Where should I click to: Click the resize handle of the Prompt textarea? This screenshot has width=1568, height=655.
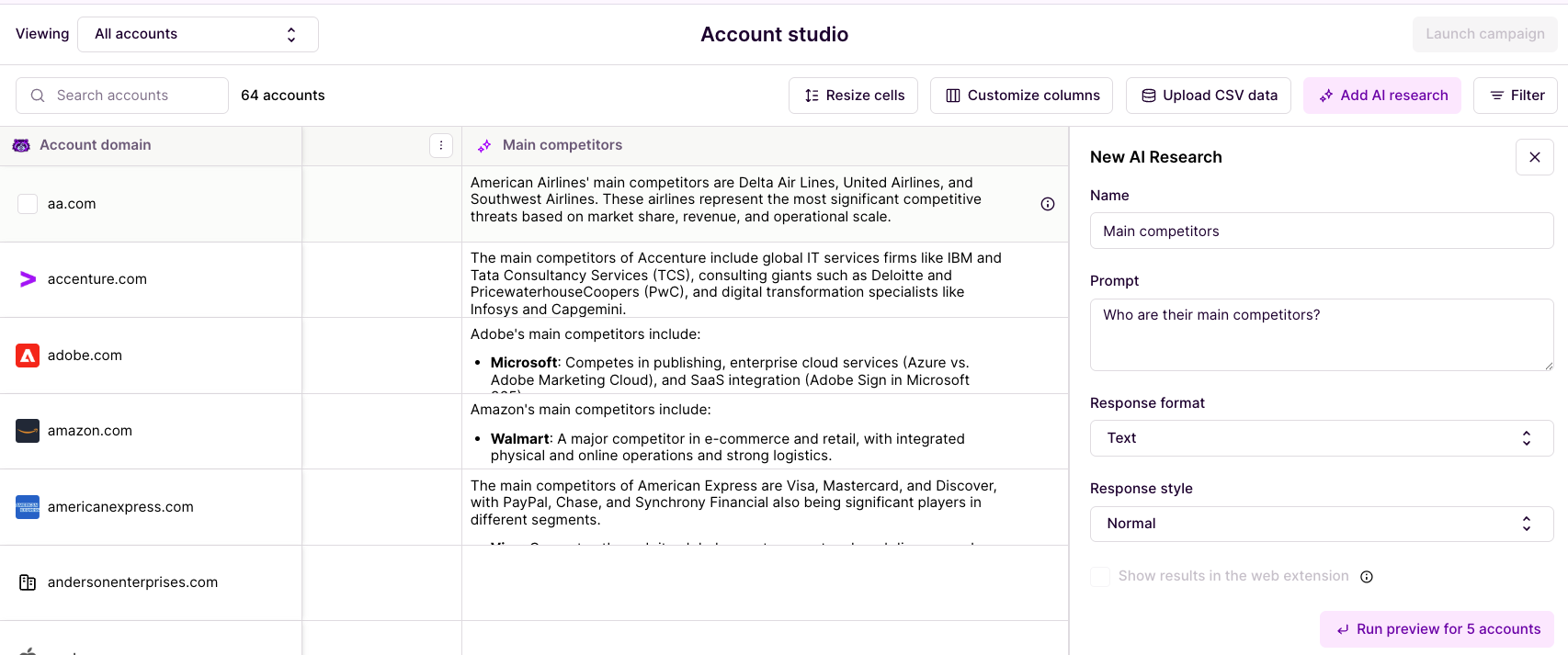[1548, 366]
